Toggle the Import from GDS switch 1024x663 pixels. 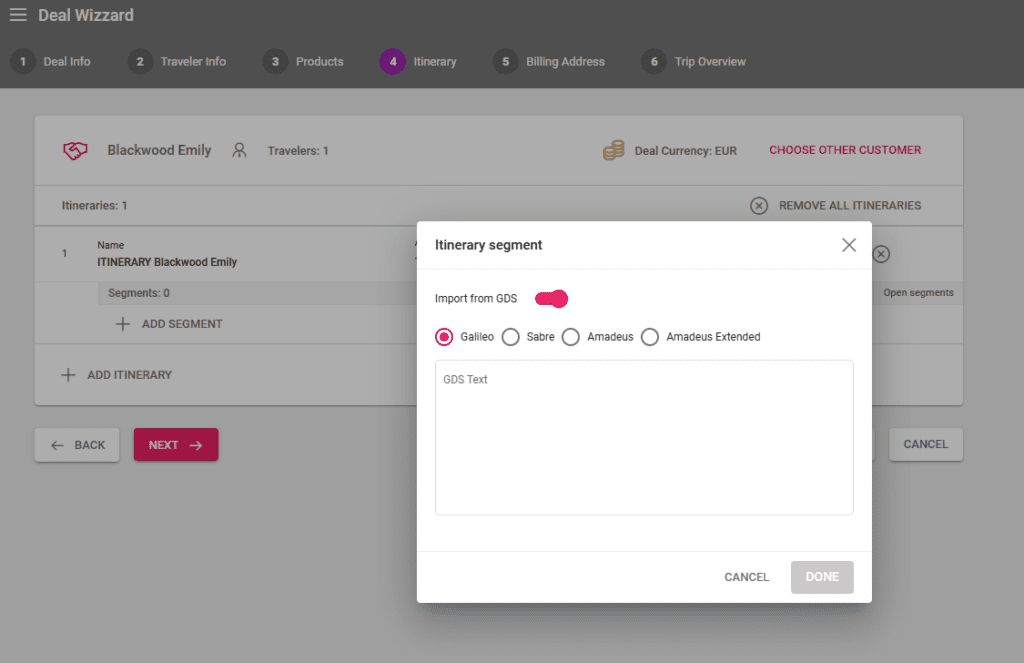pyautogui.click(x=552, y=299)
